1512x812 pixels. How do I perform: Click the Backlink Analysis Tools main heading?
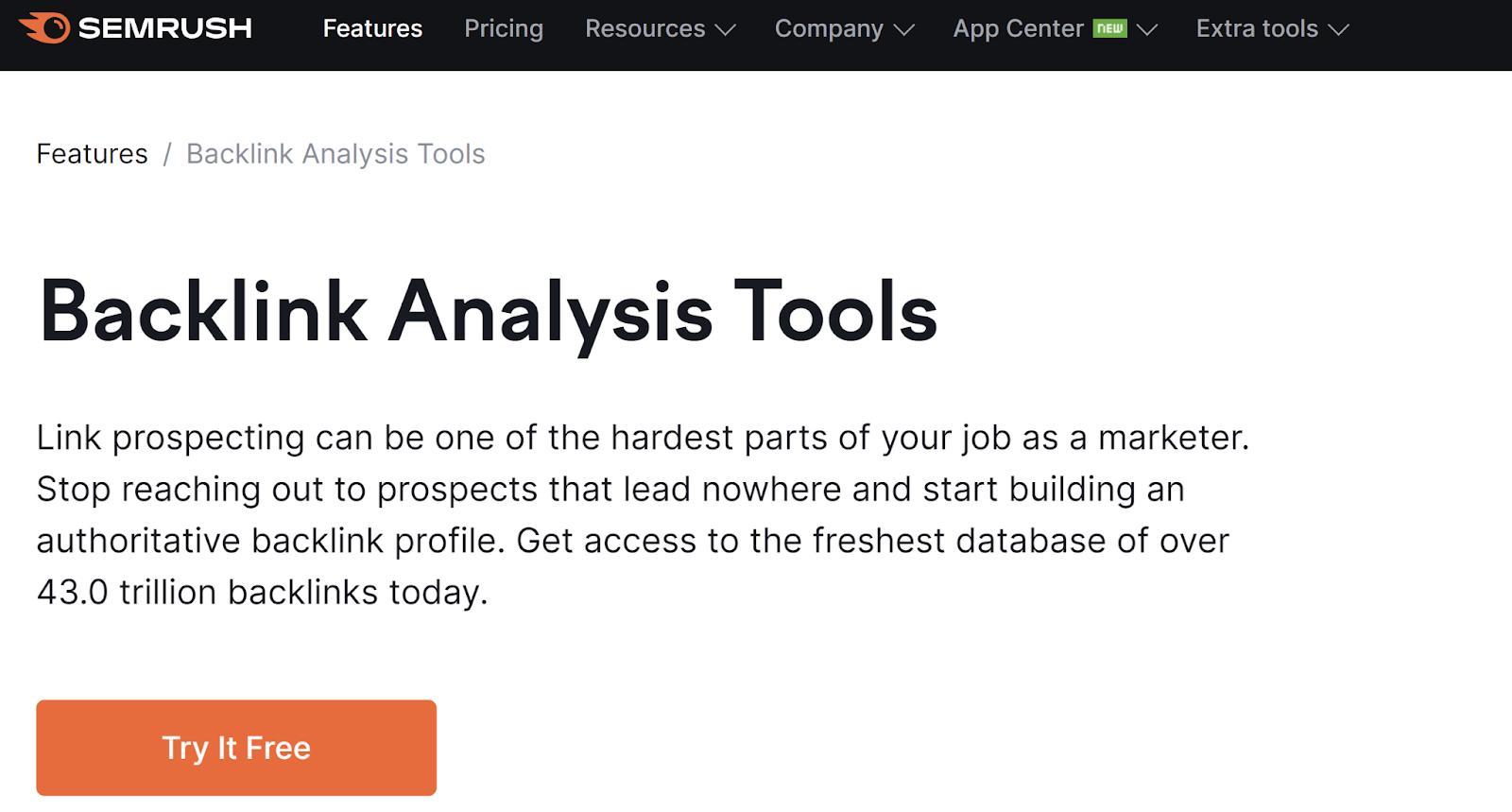click(x=488, y=312)
